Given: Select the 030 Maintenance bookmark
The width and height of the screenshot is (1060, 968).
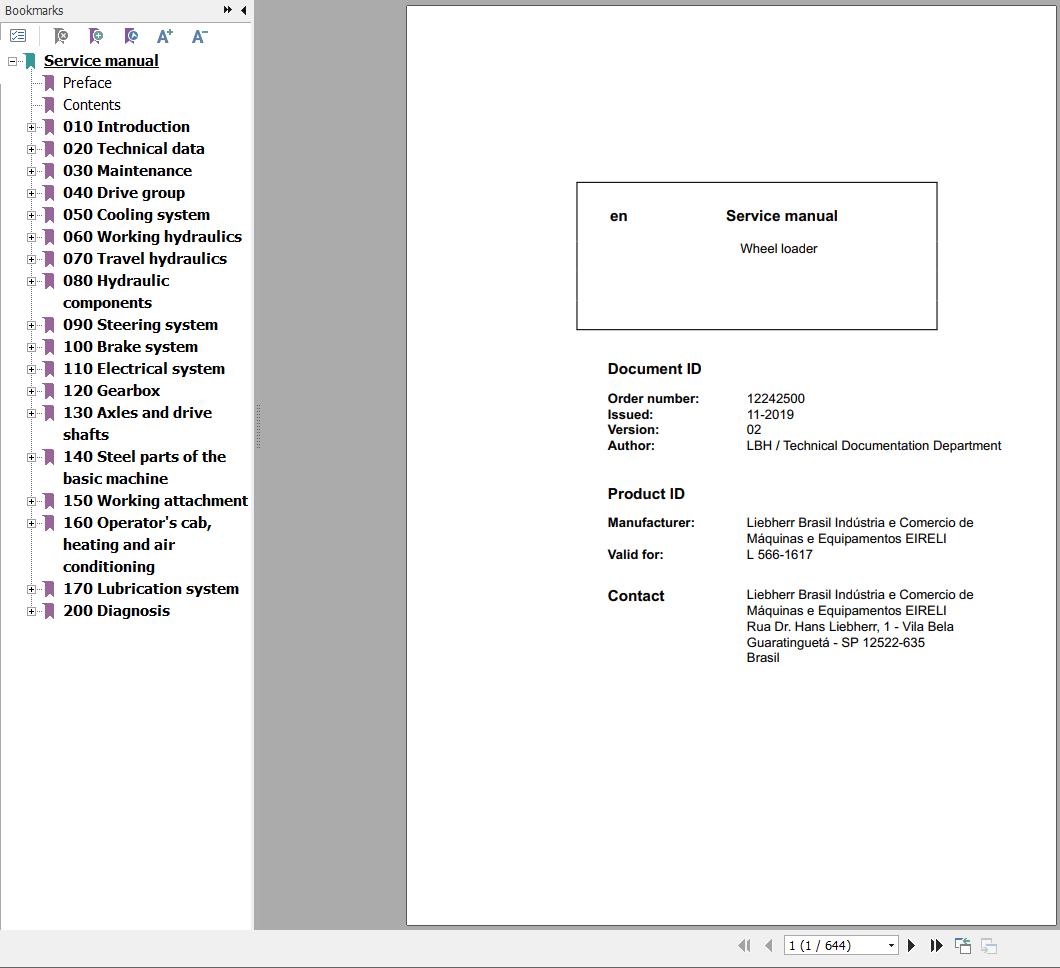Looking at the screenshot, I should [x=128, y=170].
